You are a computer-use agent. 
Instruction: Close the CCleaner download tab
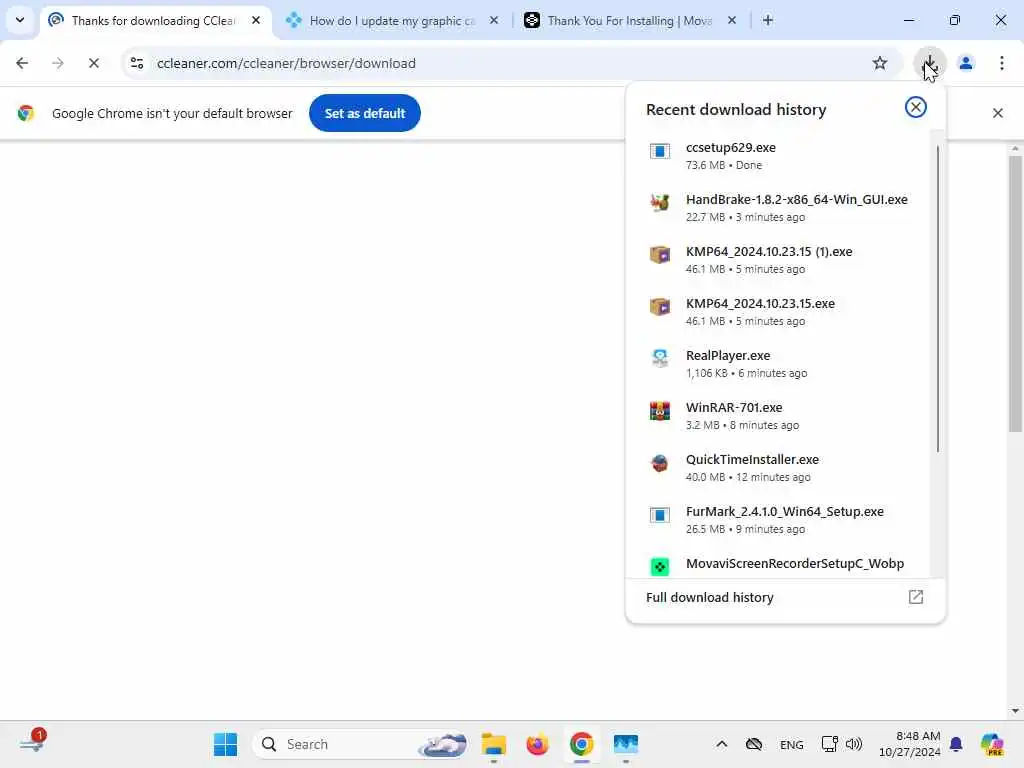coord(256,20)
